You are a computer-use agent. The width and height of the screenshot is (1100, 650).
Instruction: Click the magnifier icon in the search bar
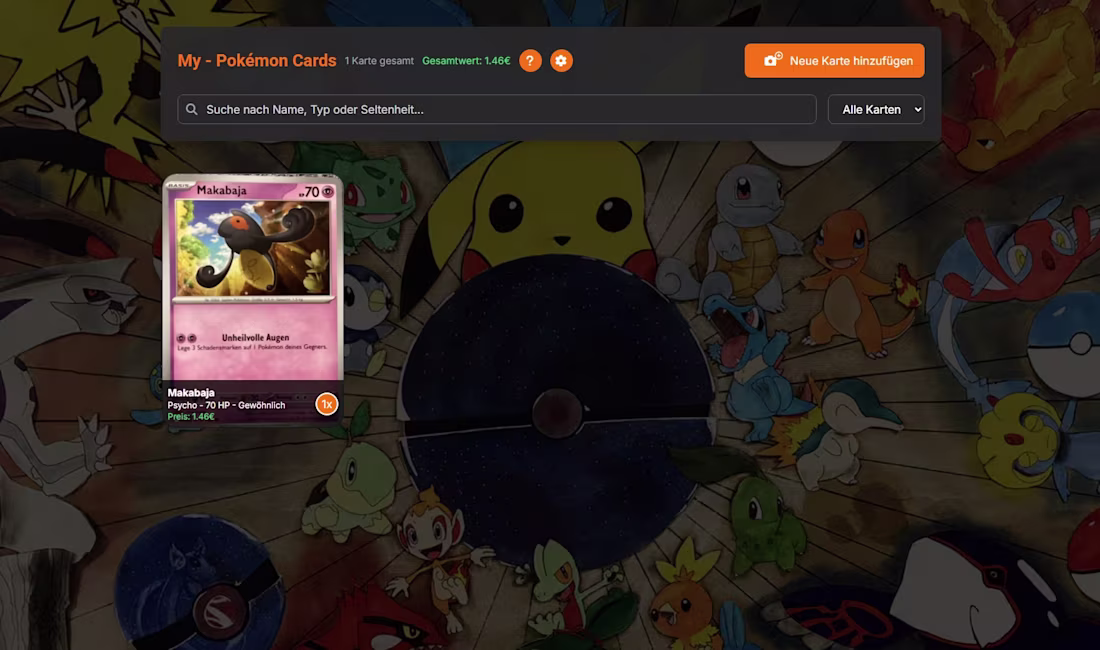point(191,109)
